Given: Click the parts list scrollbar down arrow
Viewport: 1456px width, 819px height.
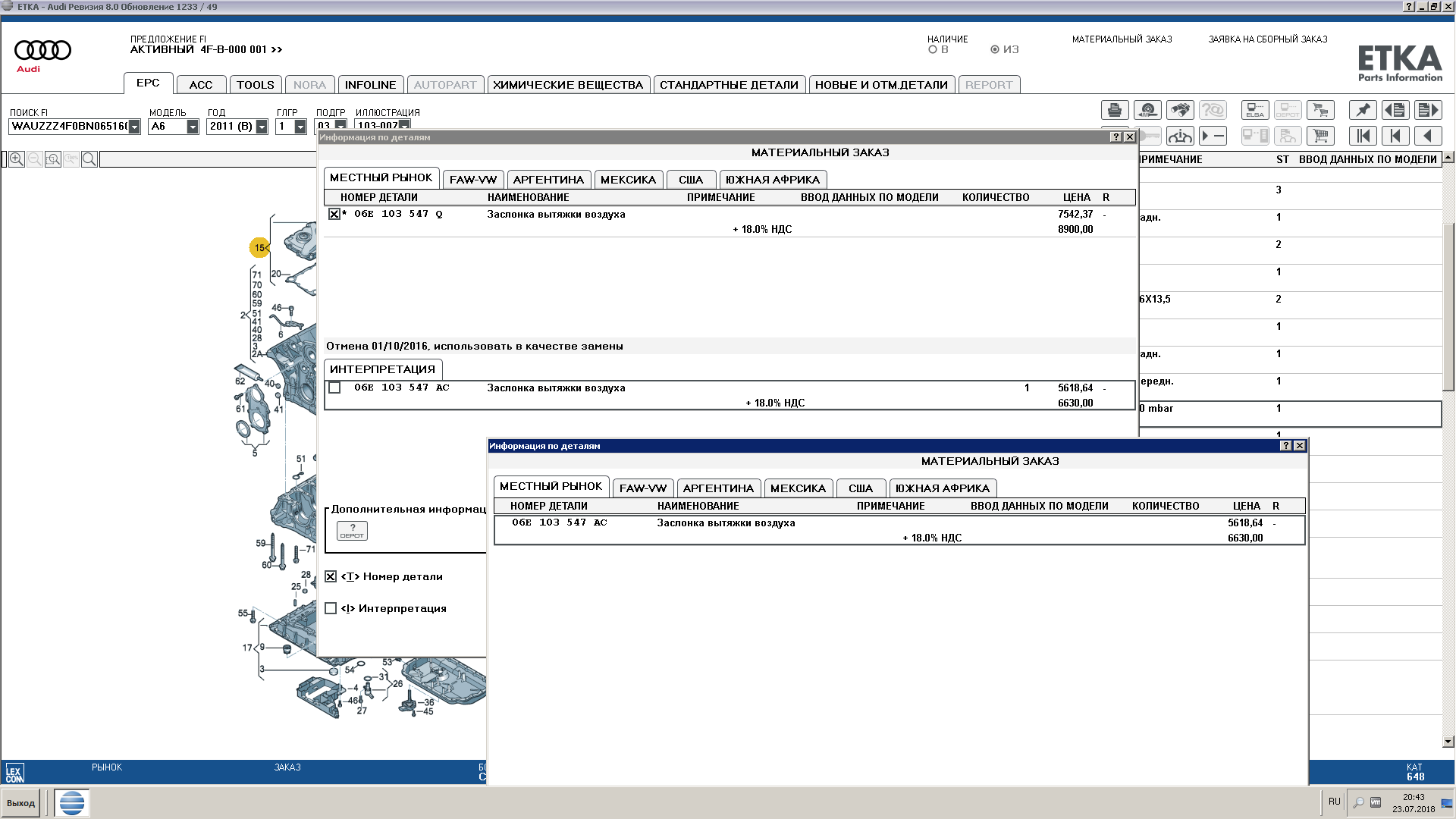Looking at the screenshot, I should [1448, 742].
